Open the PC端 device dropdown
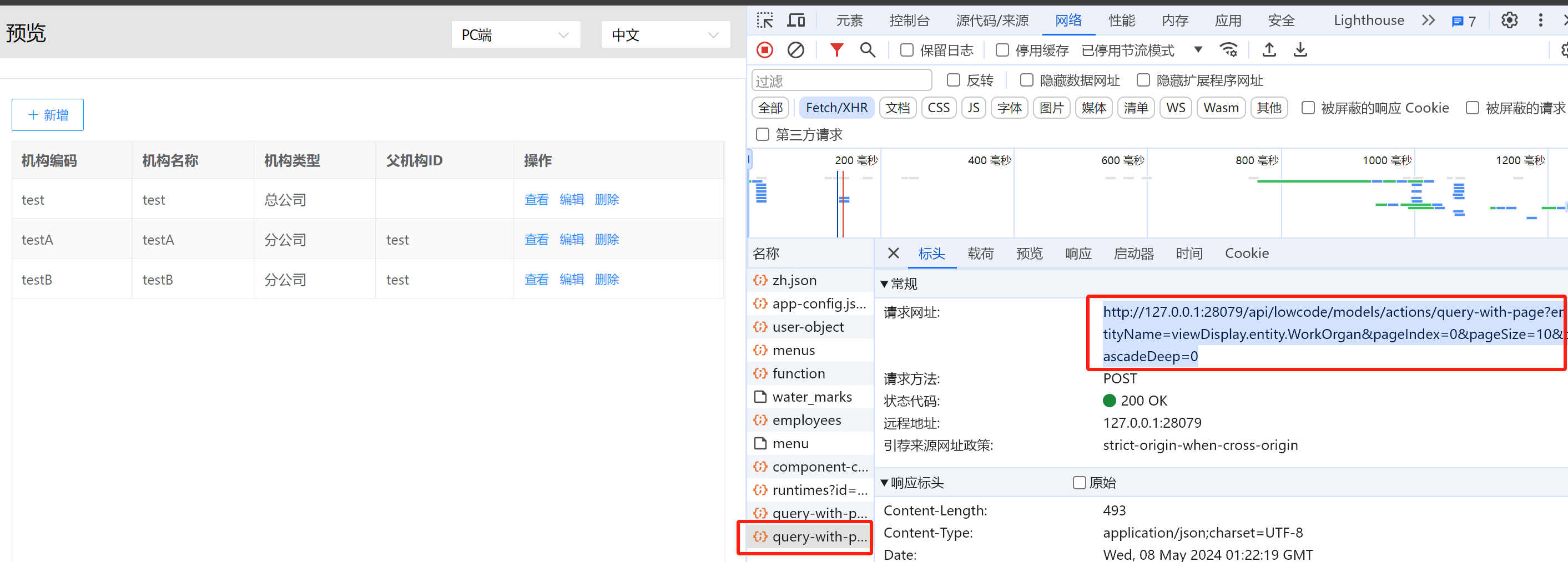The width and height of the screenshot is (1568, 562). [515, 36]
